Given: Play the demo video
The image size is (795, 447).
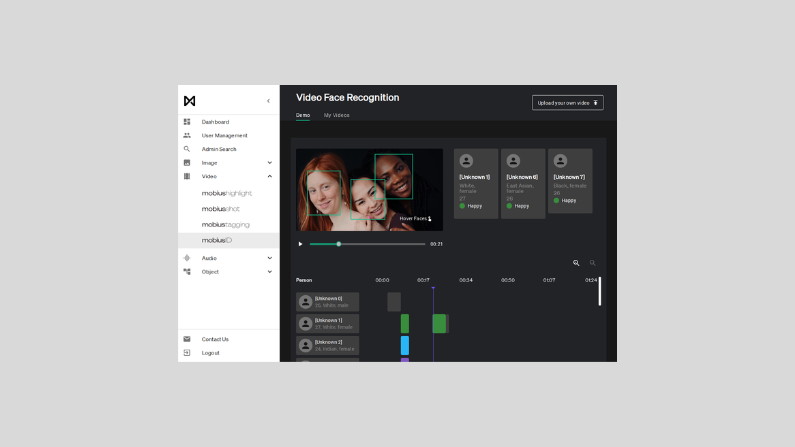Looking at the screenshot, I should pos(300,244).
